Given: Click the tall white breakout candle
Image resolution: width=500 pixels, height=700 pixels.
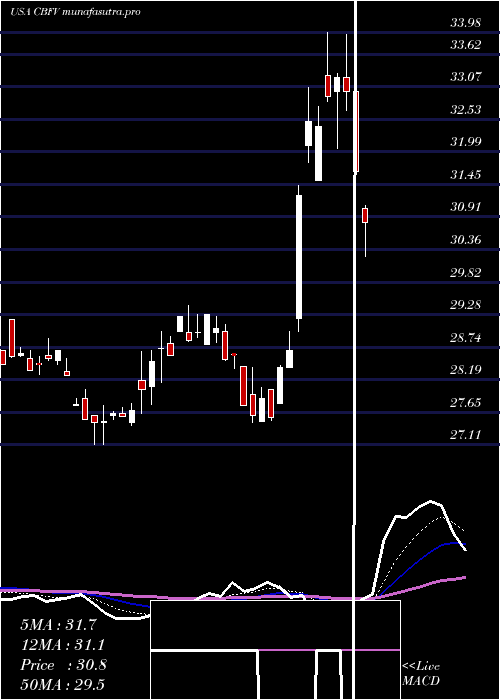Looking at the screenshot, I should coord(299,257).
